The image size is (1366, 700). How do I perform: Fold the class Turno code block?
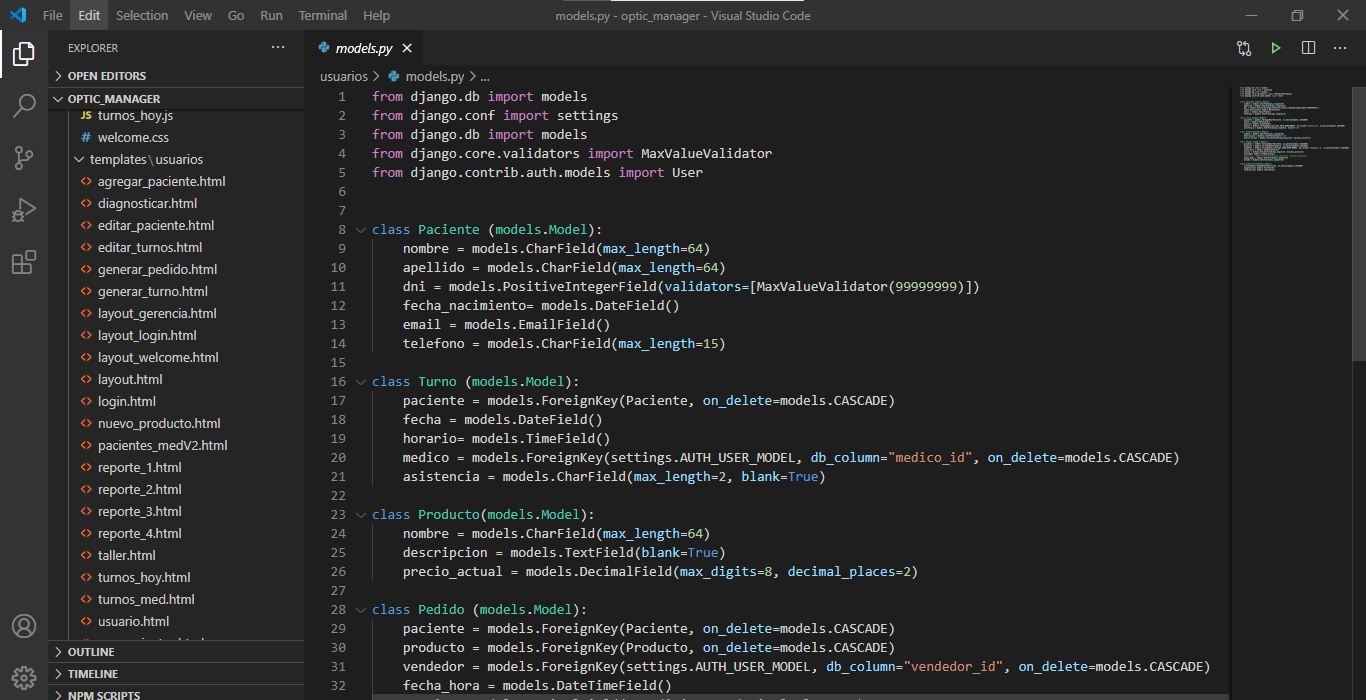tap(361, 382)
